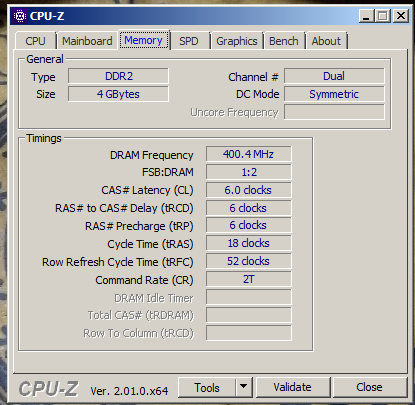Switch to the CPU tab

click(36, 41)
